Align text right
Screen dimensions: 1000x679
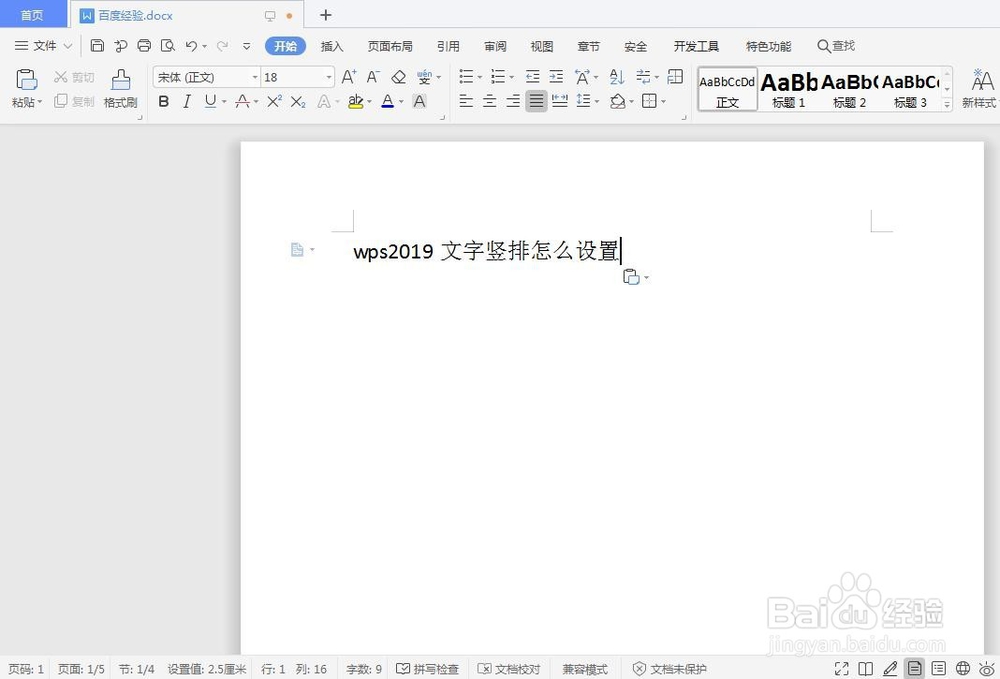click(513, 101)
